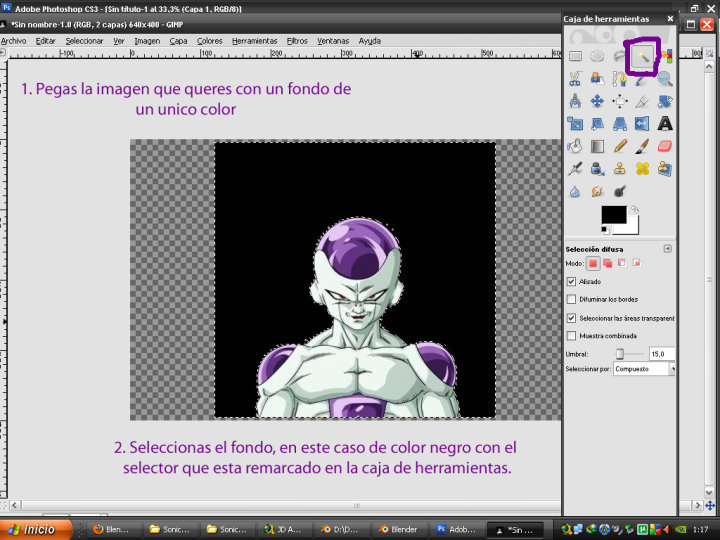Uncheck the Alisado checkbox
This screenshot has height=540, width=720.
tap(571, 281)
